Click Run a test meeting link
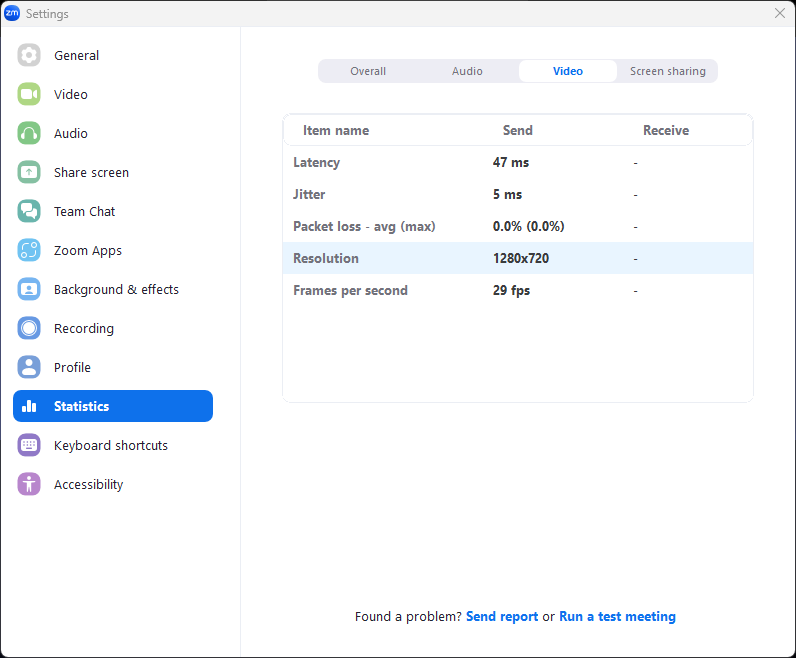Screen dimensions: 796x658 pos(617,617)
